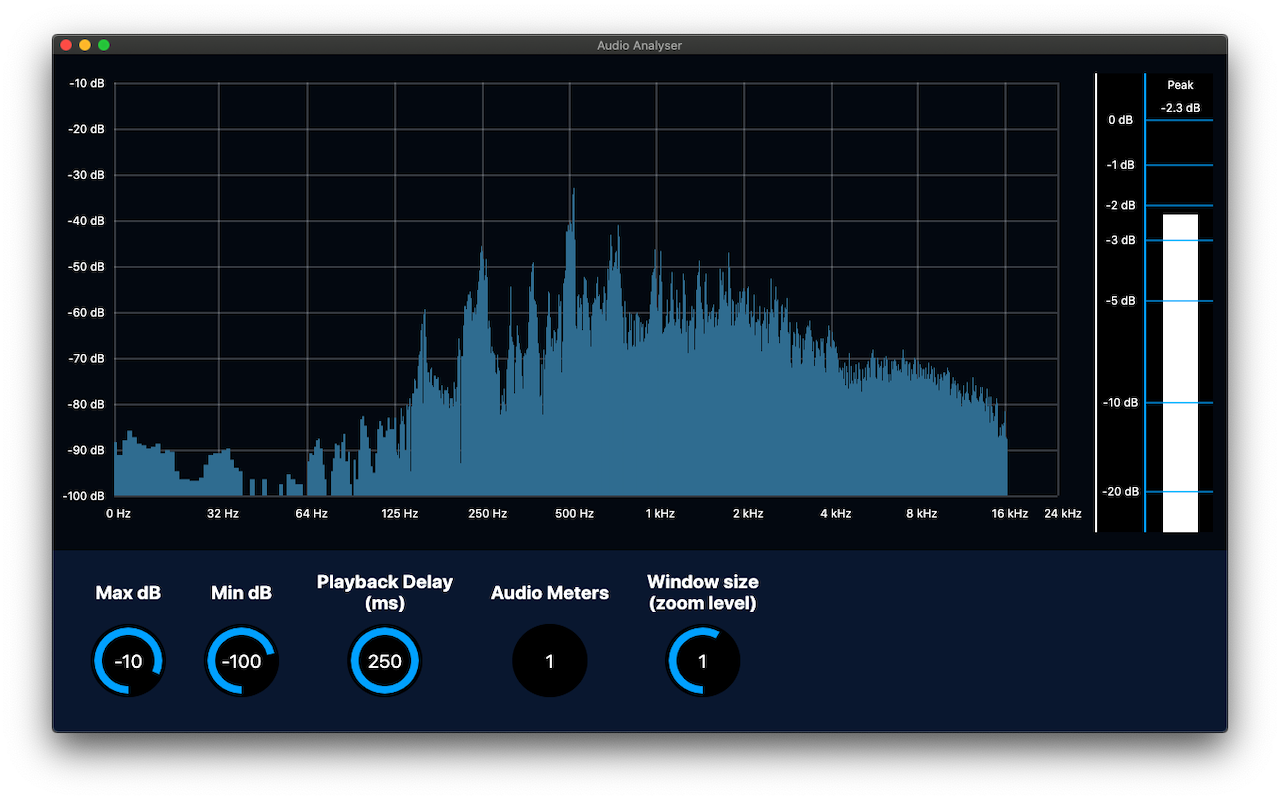
Task: Click the "-20 dB" meter scale label
Action: click(1121, 492)
